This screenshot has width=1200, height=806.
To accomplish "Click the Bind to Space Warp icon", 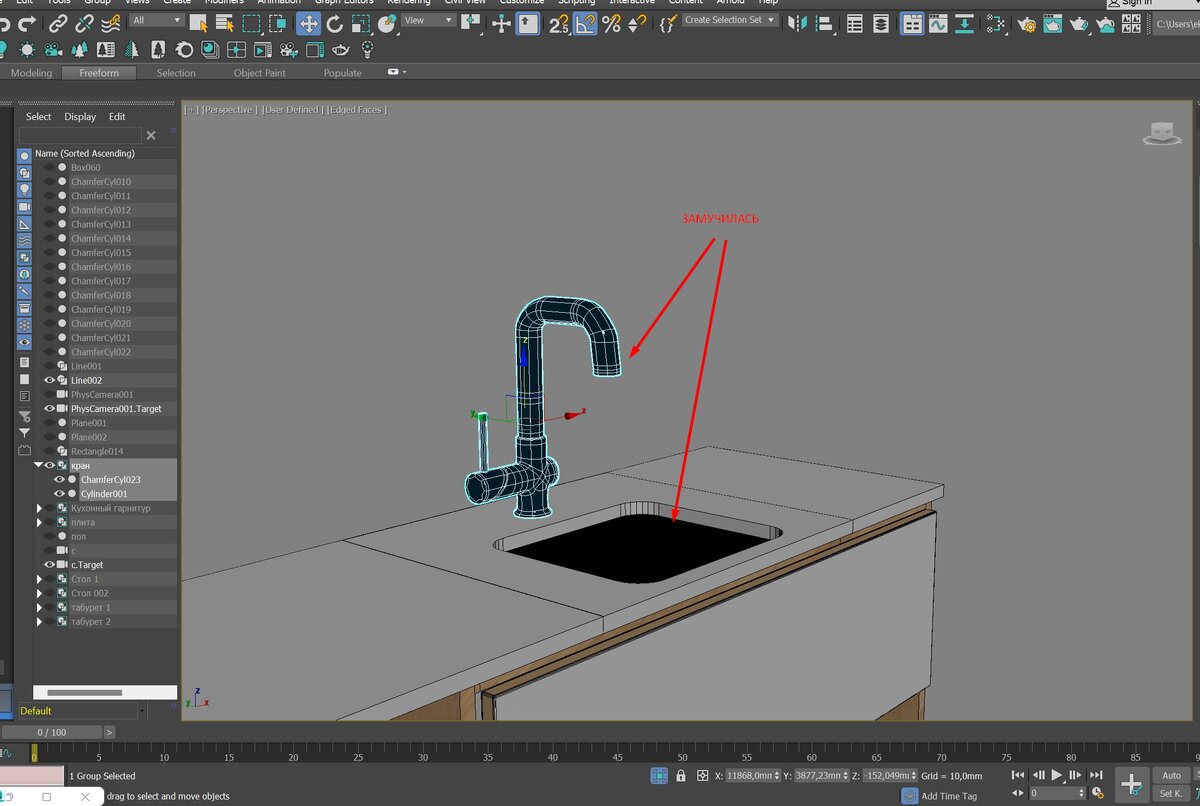I will pos(111,23).
